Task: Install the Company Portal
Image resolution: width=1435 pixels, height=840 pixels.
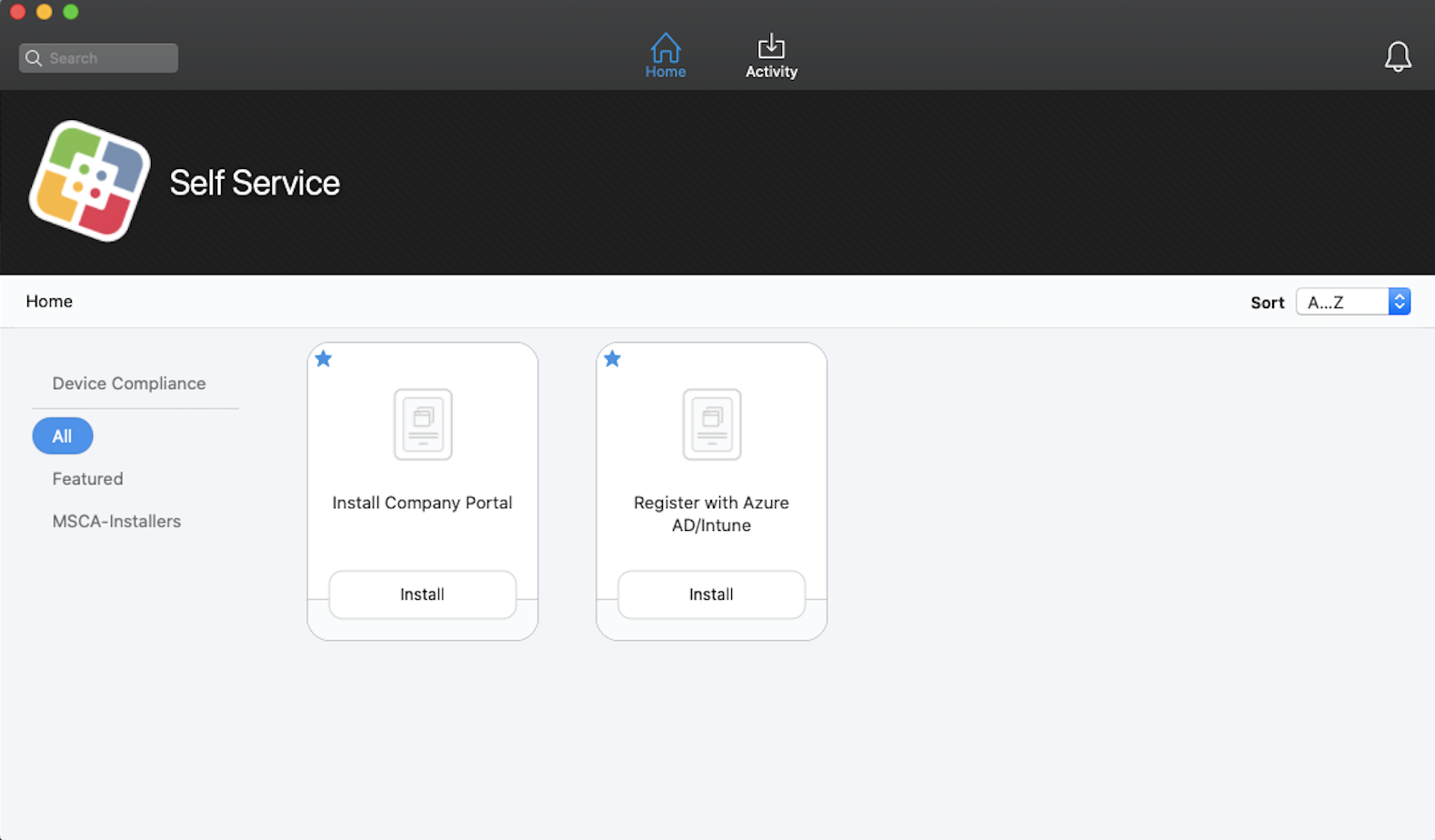Action: click(423, 595)
